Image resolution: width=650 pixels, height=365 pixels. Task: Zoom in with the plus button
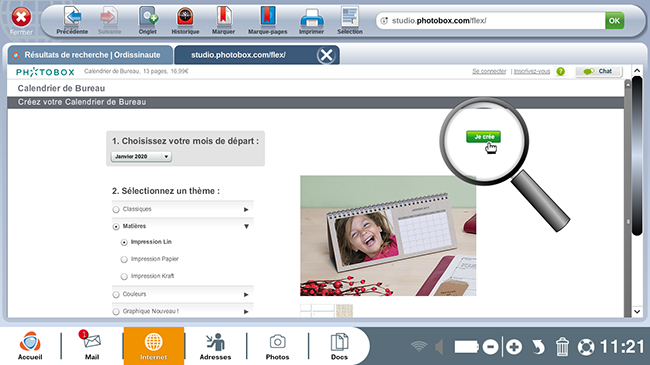coord(514,347)
